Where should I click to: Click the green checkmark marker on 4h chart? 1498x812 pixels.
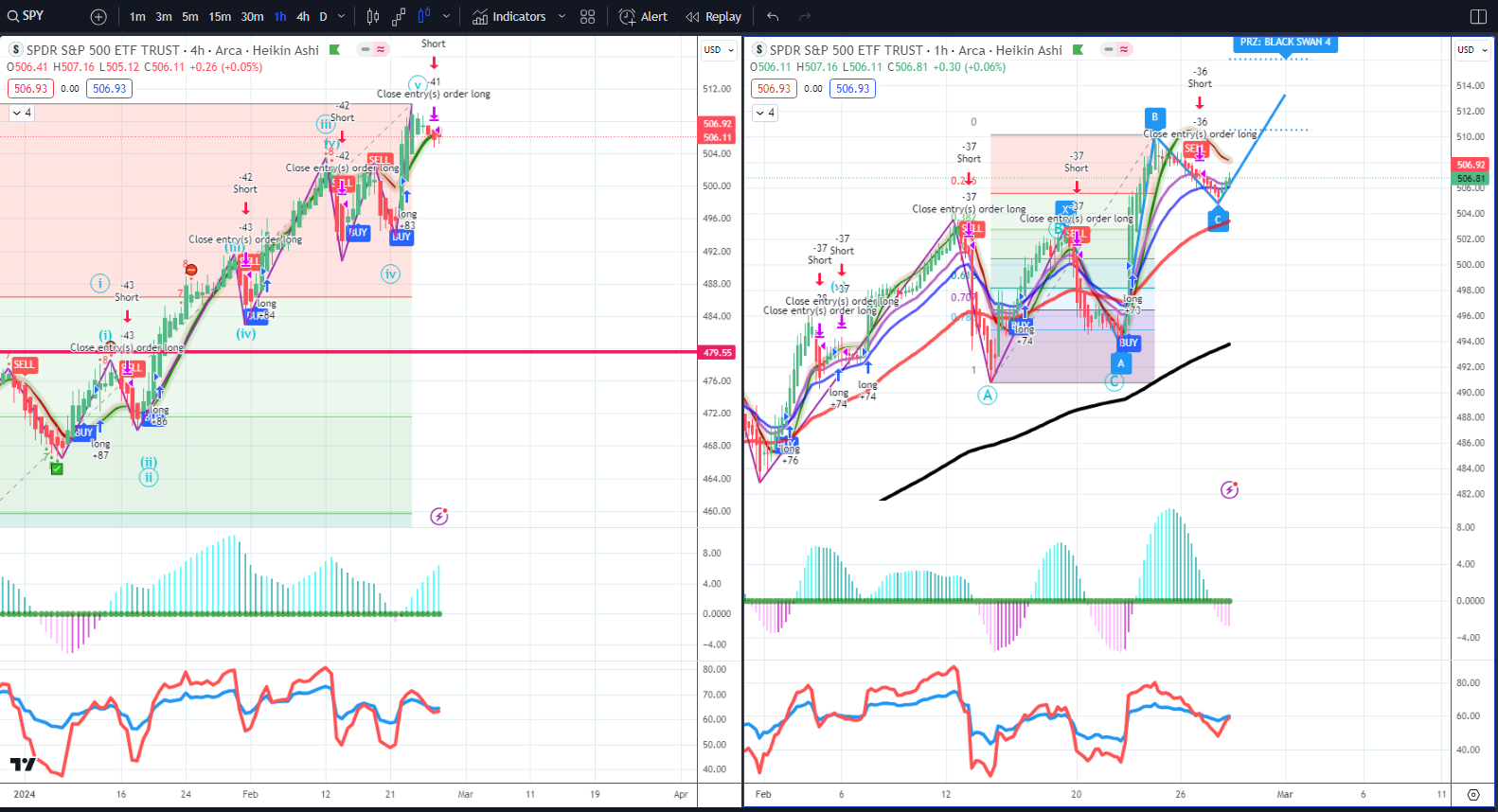pyautogui.click(x=57, y=468)
